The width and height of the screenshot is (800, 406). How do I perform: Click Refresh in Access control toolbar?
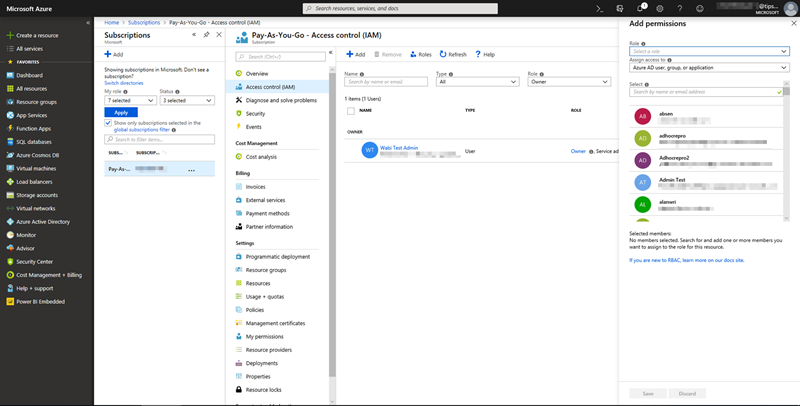(453, 54)
